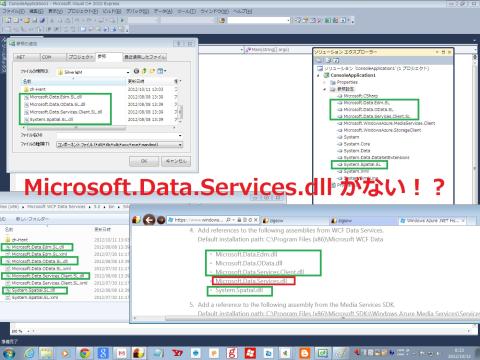Open the Yahoo taskbar icon
Viewport: 480px width, 360px height.
click(177, 353)
